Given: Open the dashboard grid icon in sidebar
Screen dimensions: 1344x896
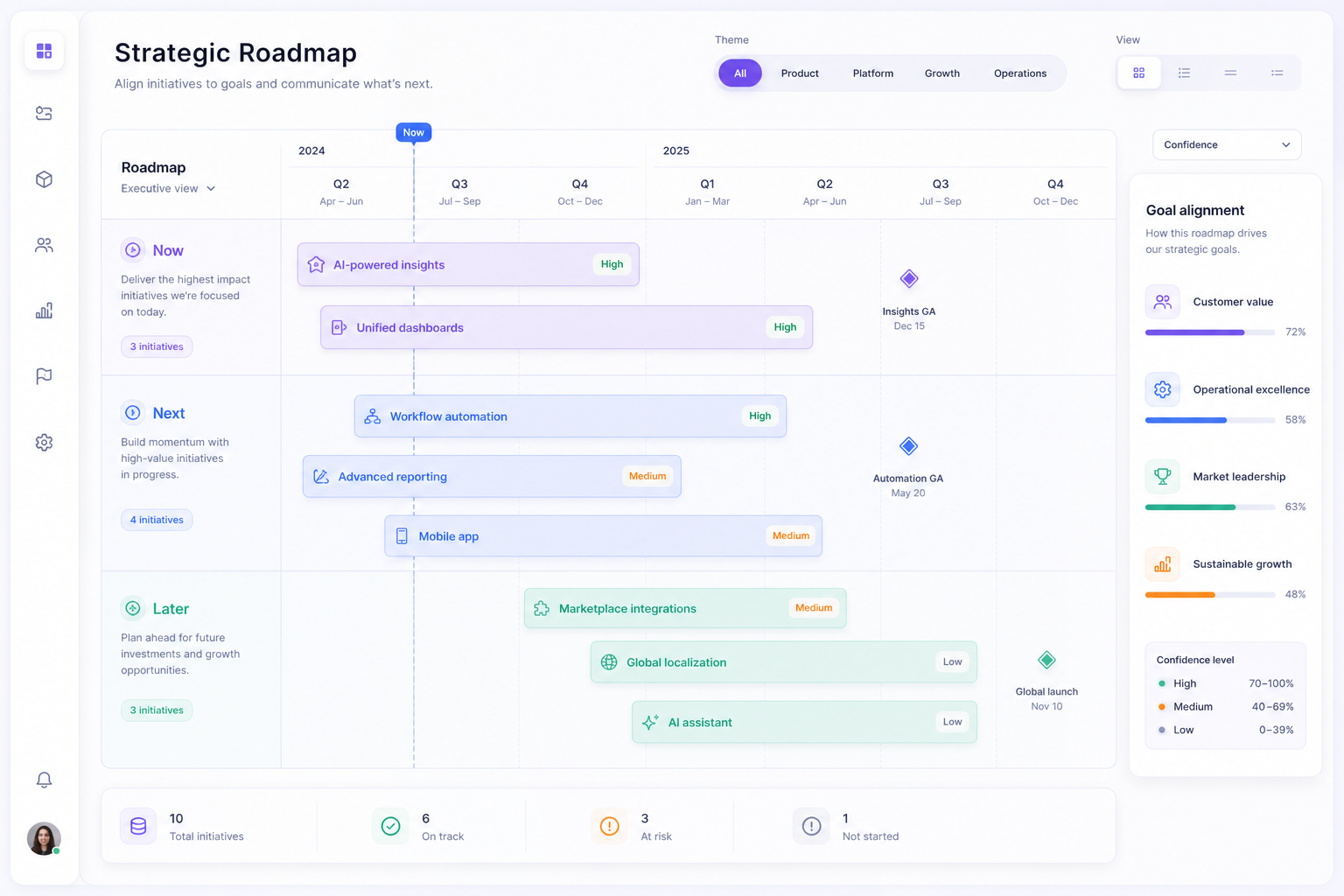Looking at the screenshot, I should click(44, 51).
